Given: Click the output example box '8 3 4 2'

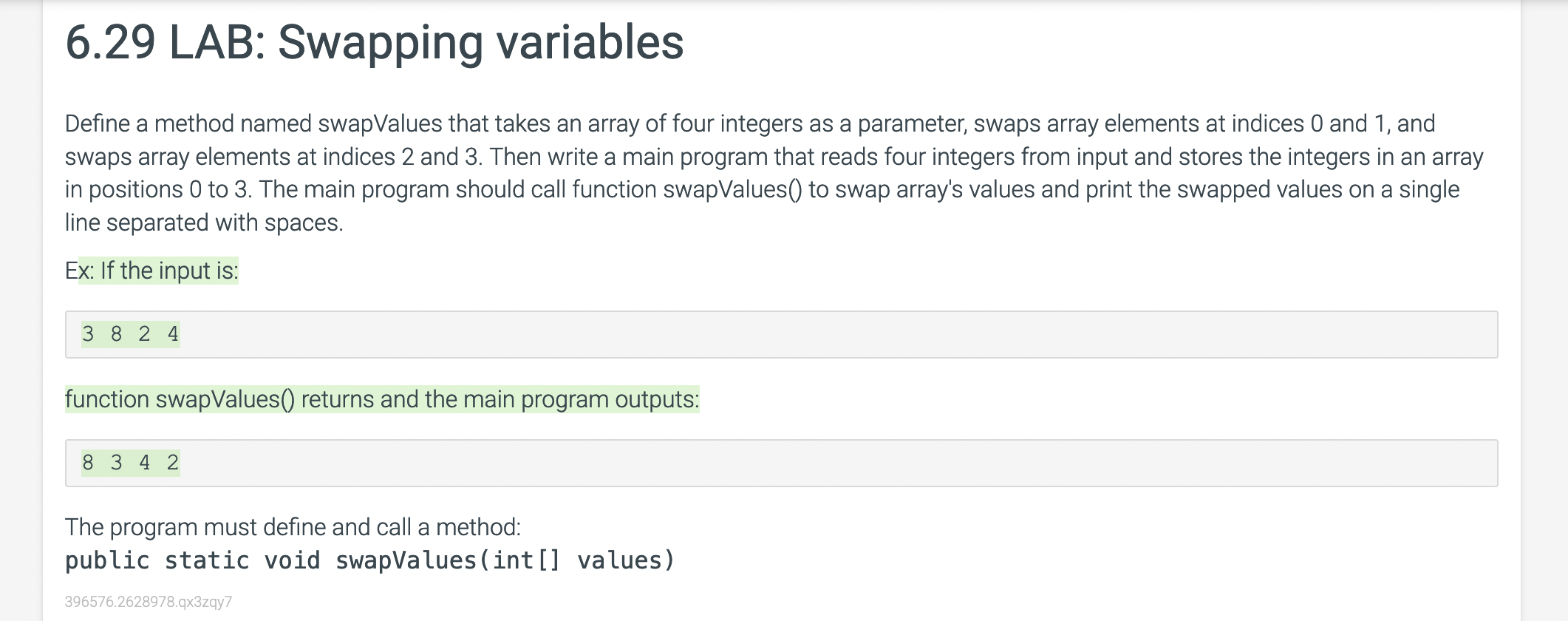Looking at the screenshot, I should click(781, 464).
